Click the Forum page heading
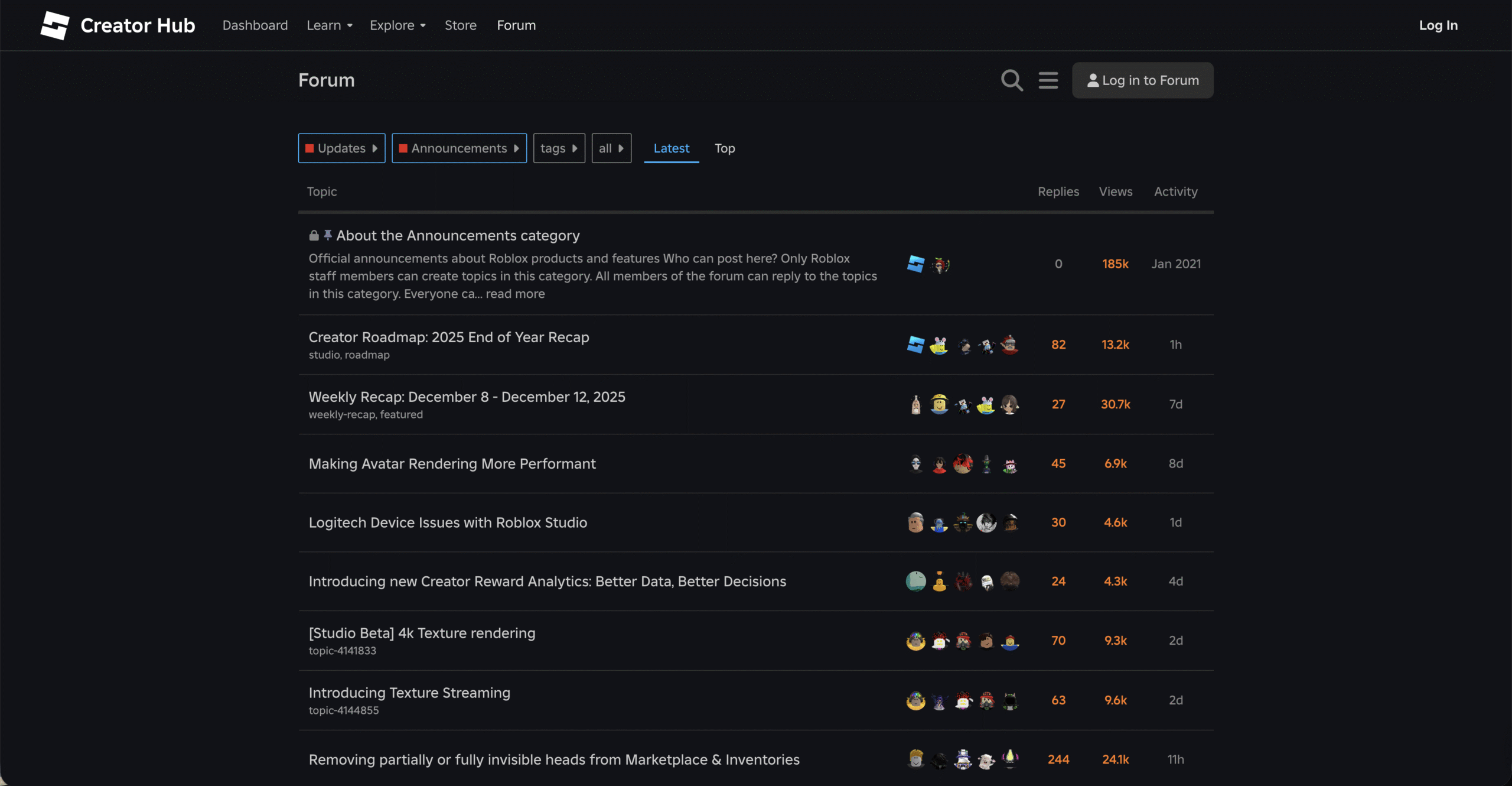 326,80
